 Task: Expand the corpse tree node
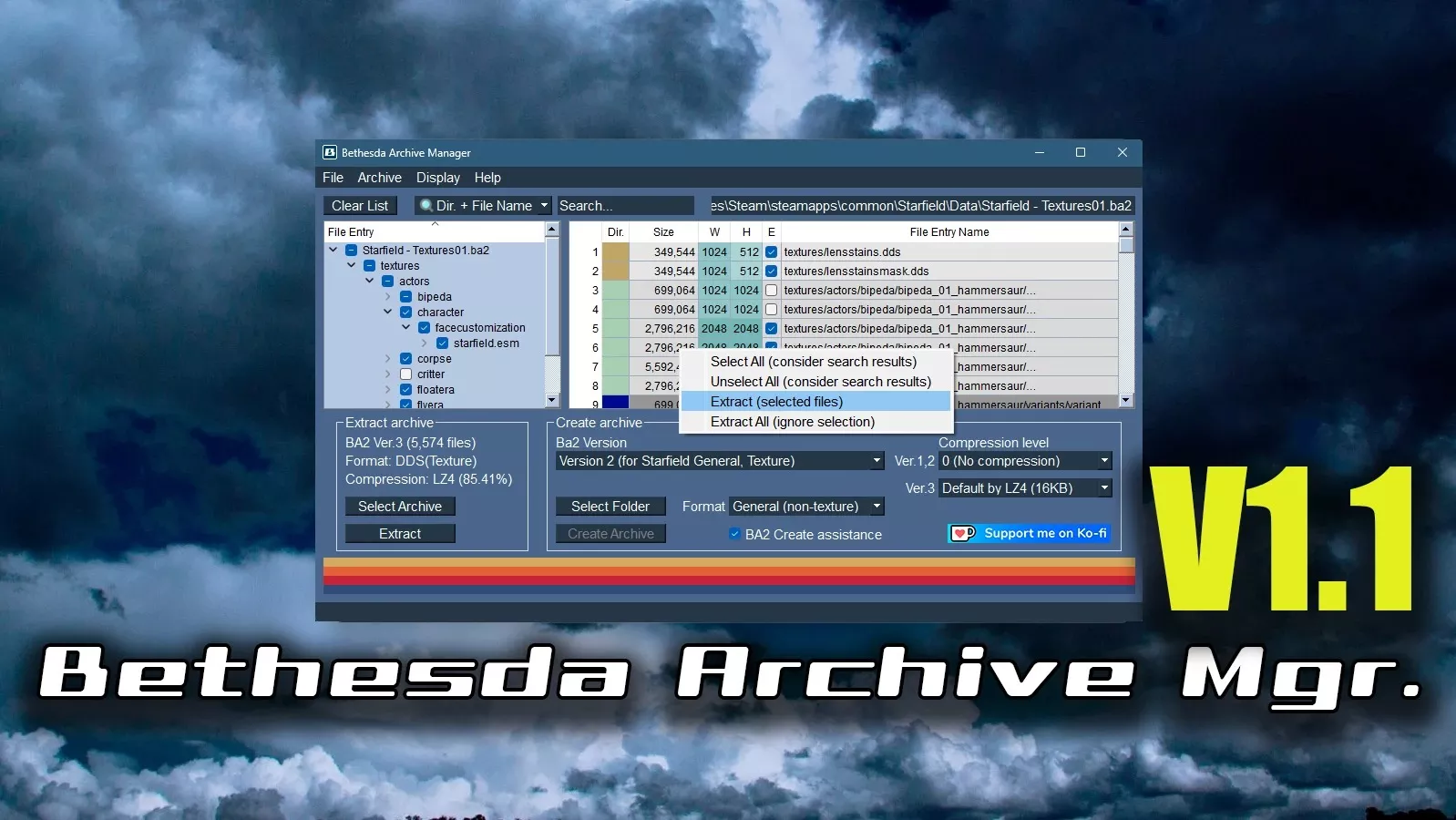[388, 359]
